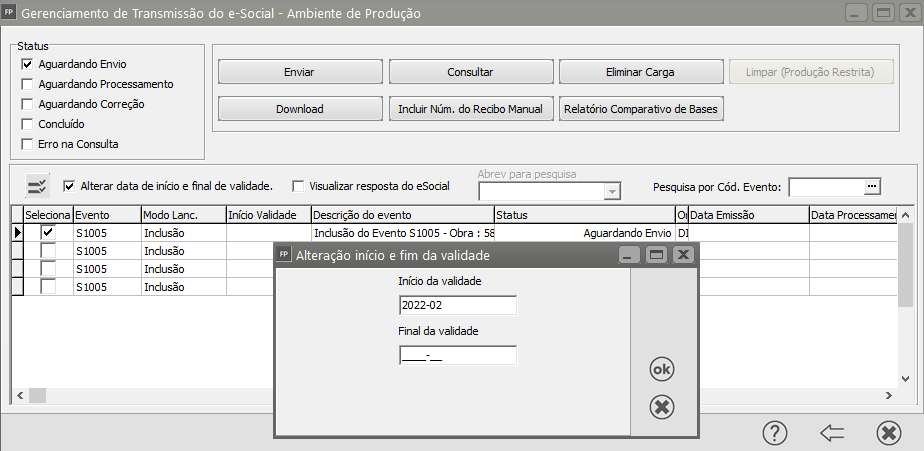924x451 pixels.
Task: Open the Abrev para pesquisa dropdown
Action: [612, 191]
